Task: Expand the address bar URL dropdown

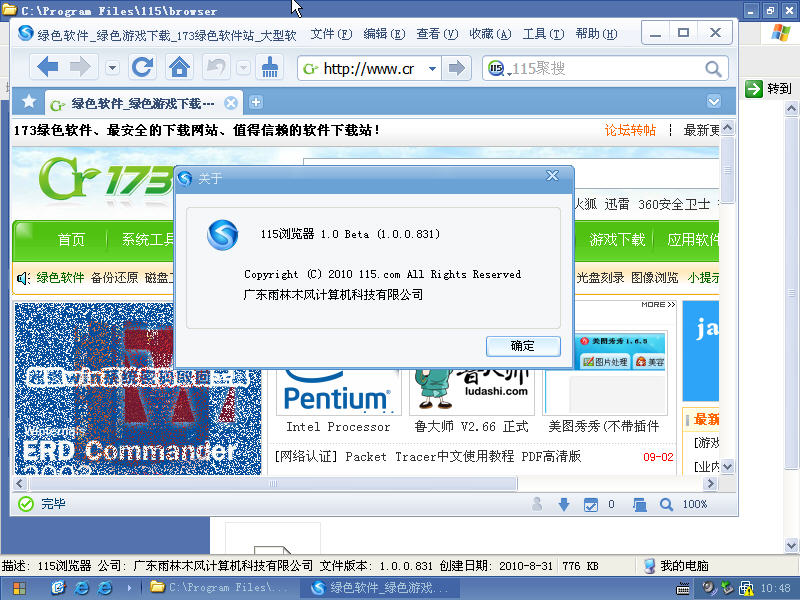Action: (x=432, y=68)
